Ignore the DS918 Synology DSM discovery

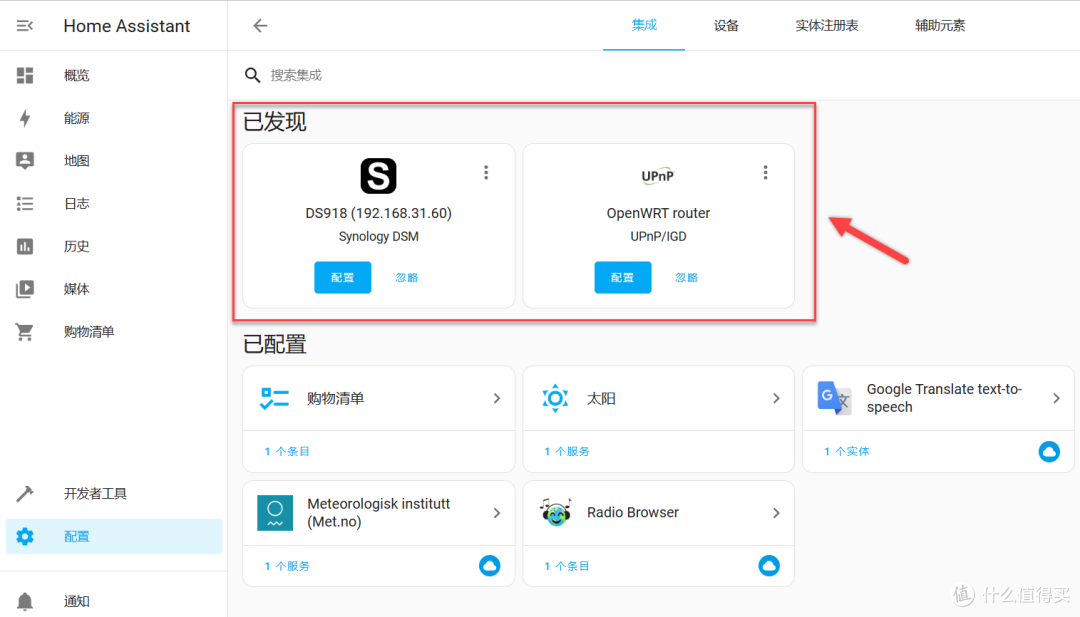pyautogui.click(x=406, y=278)
